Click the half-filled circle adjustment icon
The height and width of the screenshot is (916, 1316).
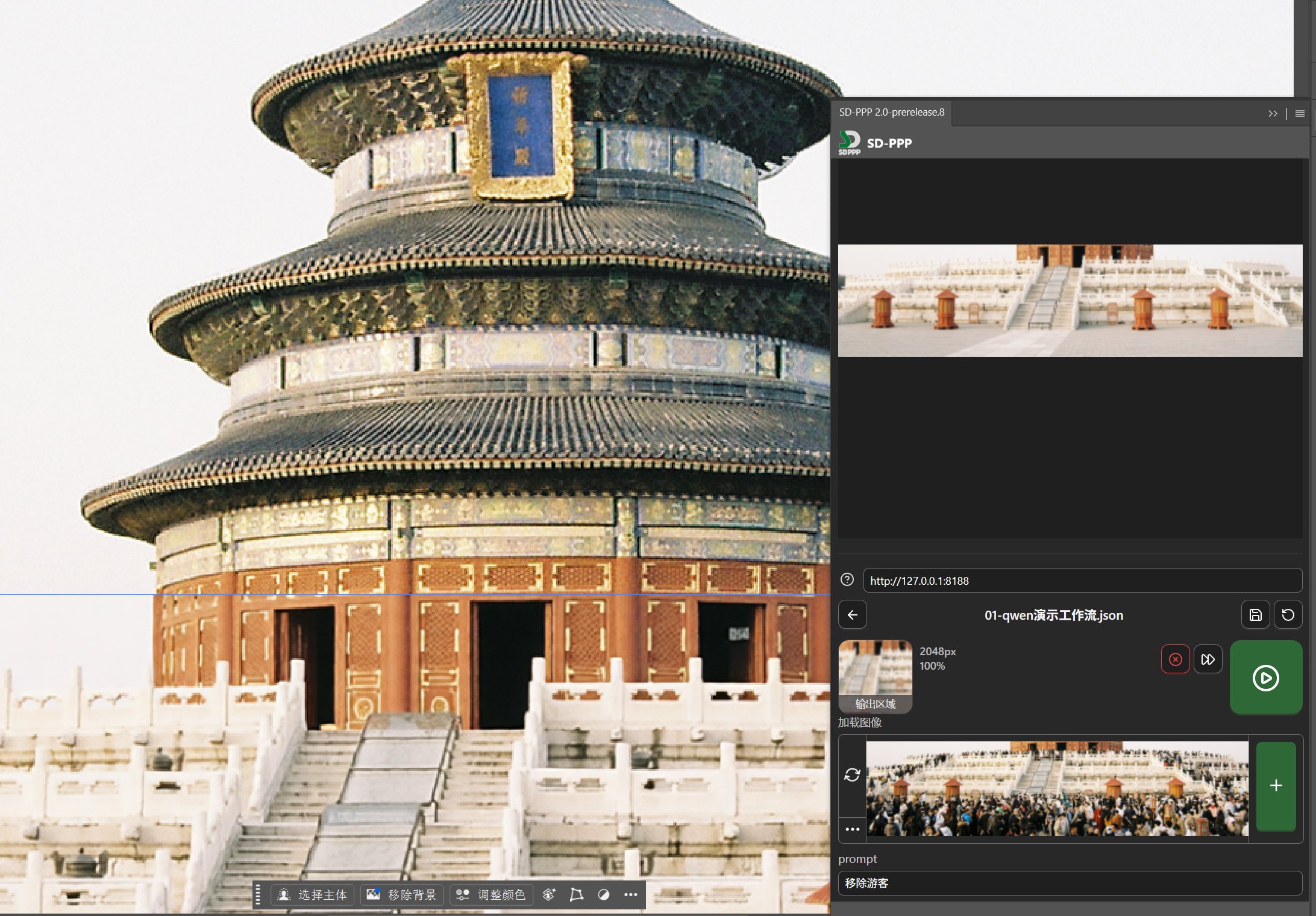click(x=603, y=895)
